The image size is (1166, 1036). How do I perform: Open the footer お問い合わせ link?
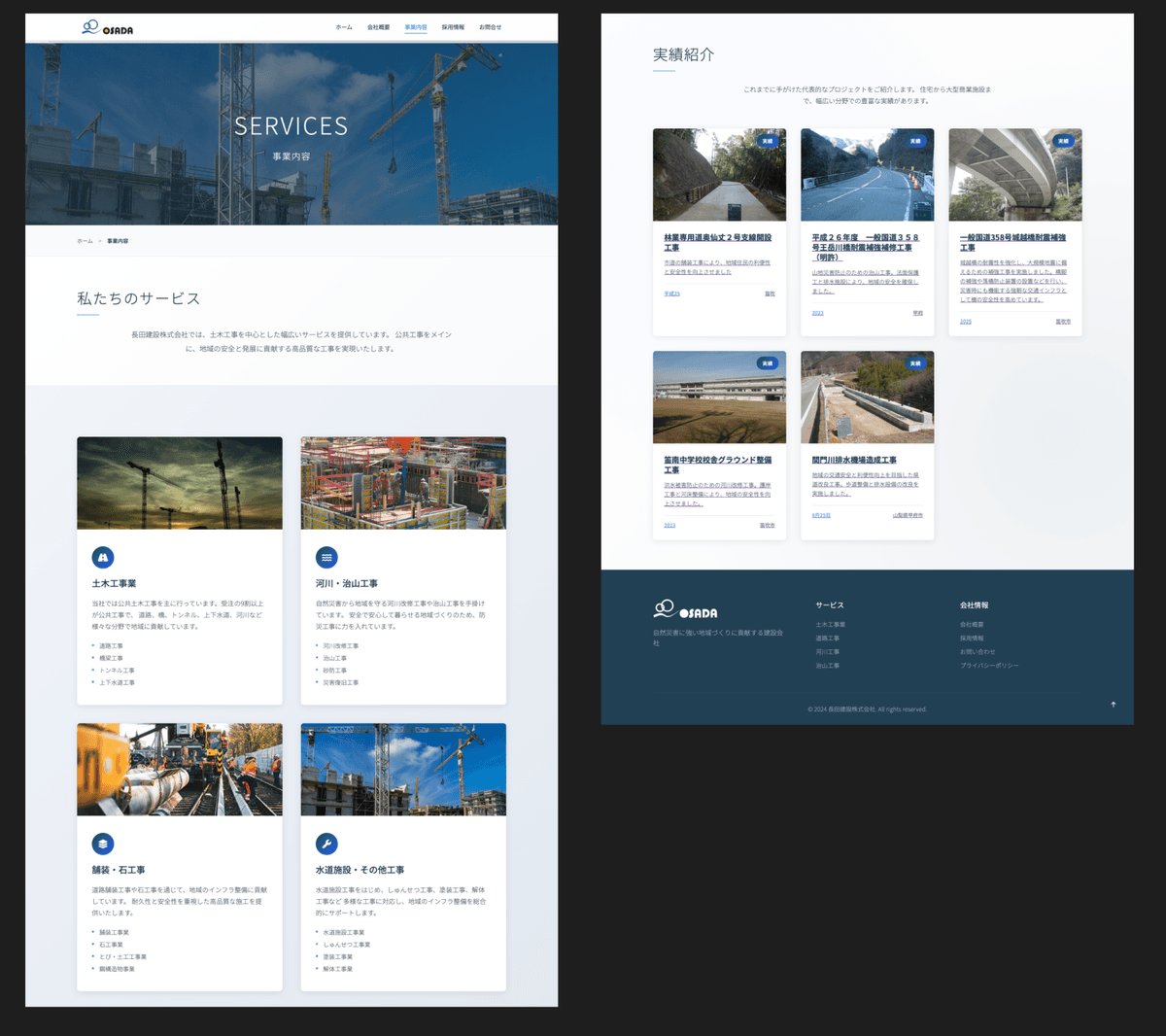977,652
